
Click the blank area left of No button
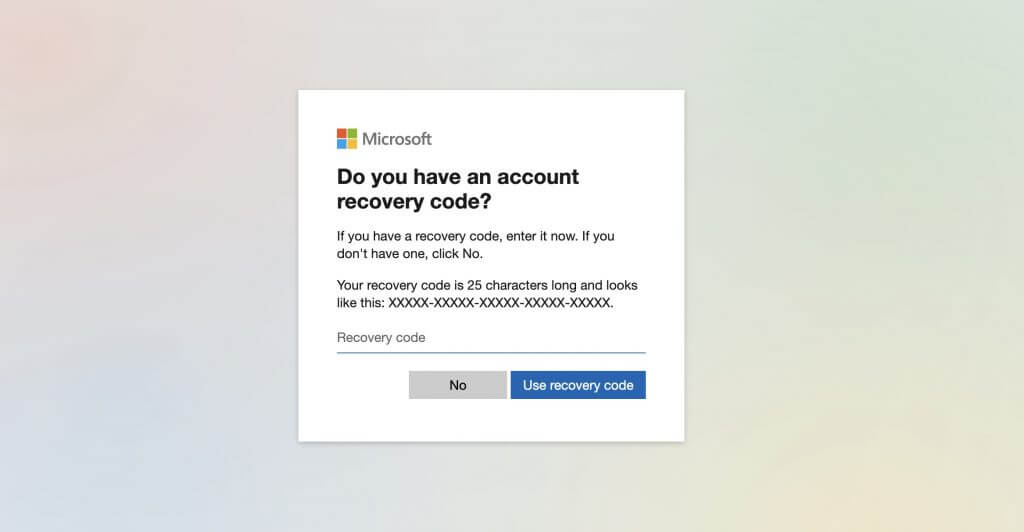click(372, 385)
